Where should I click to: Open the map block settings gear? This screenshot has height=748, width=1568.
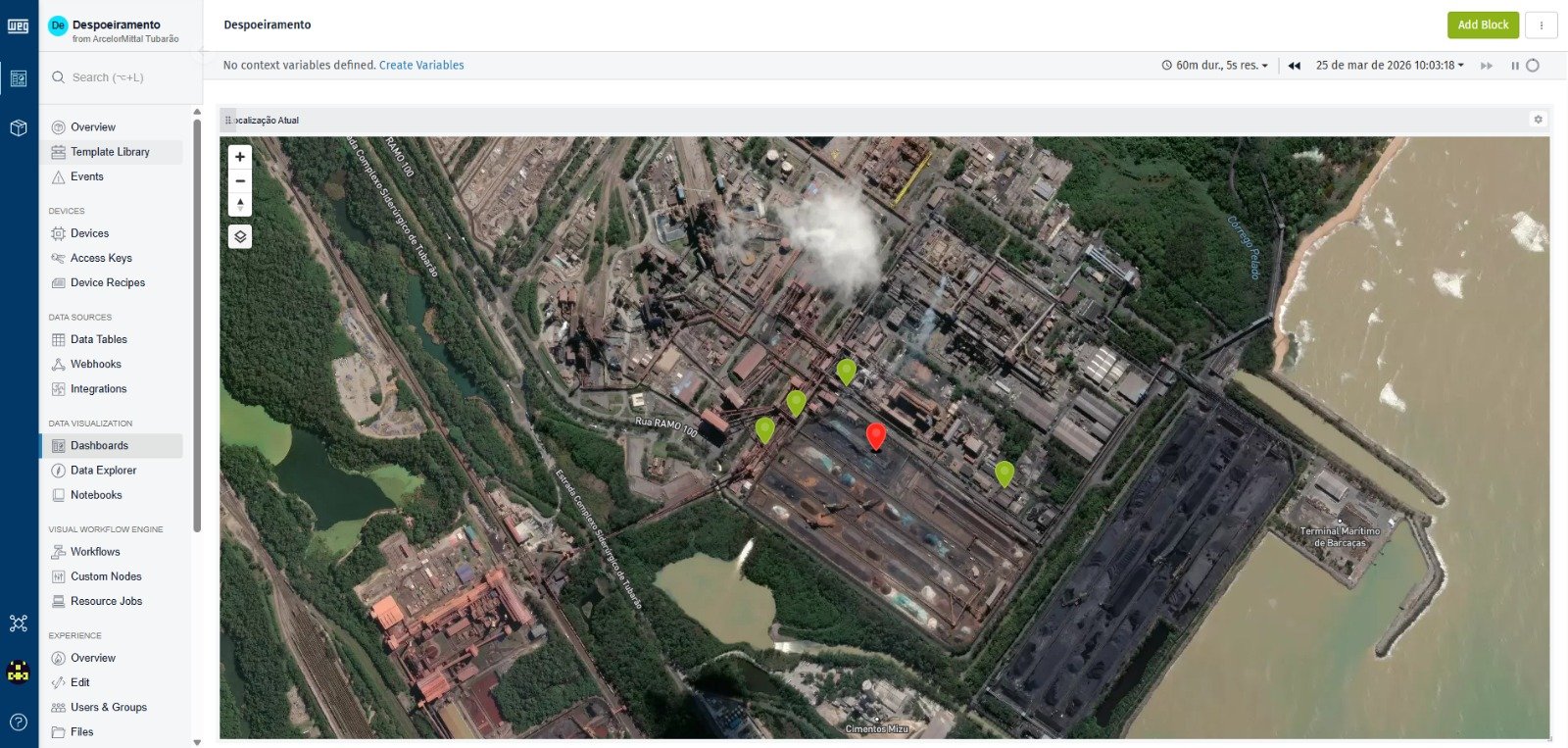pos(1538,120)
